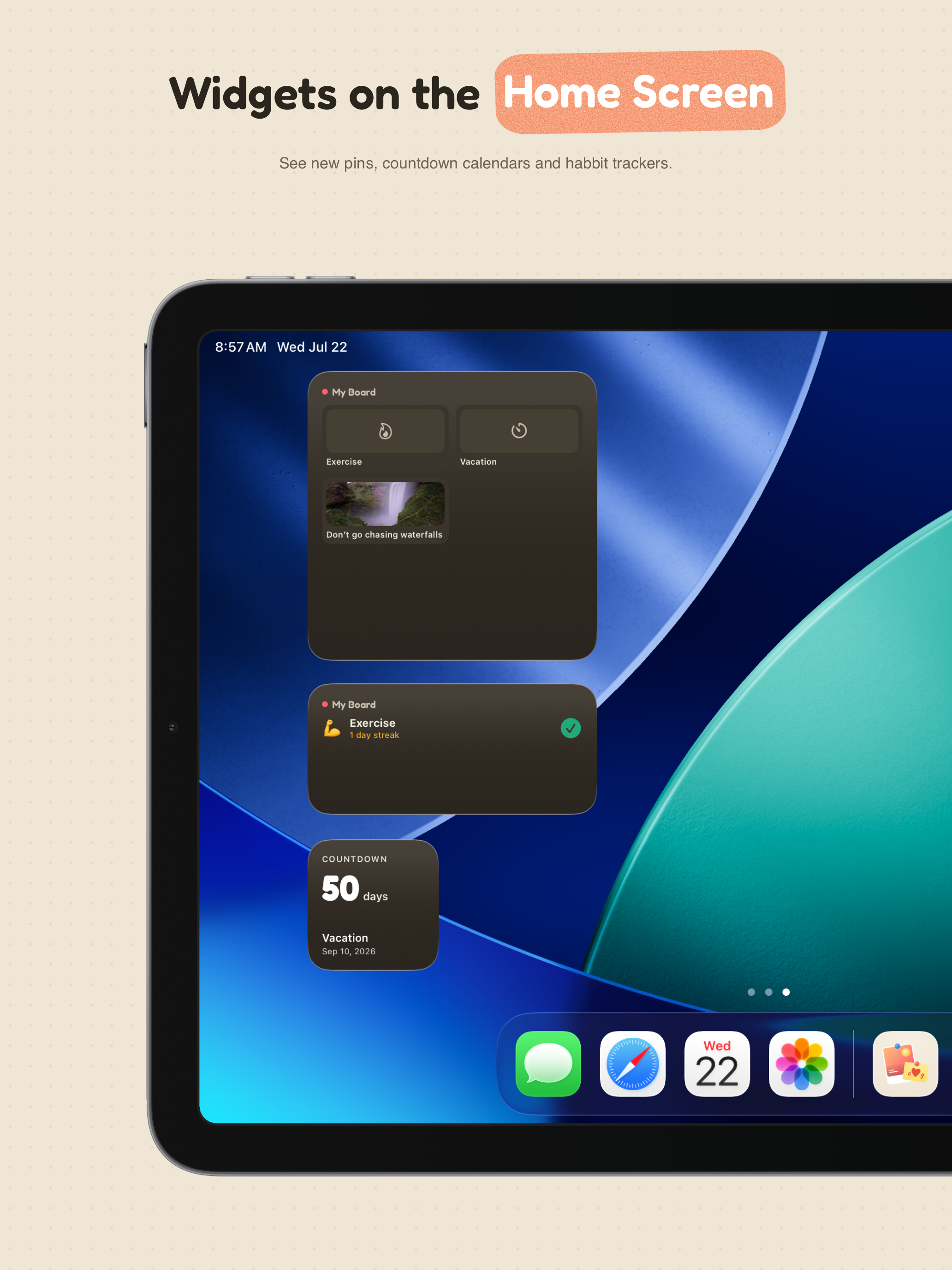Image resolution: width=952 pixels, height=1270 pixels.
Task: Tap the flame icon on the Exercise pin
Action: tap(385, 431)
